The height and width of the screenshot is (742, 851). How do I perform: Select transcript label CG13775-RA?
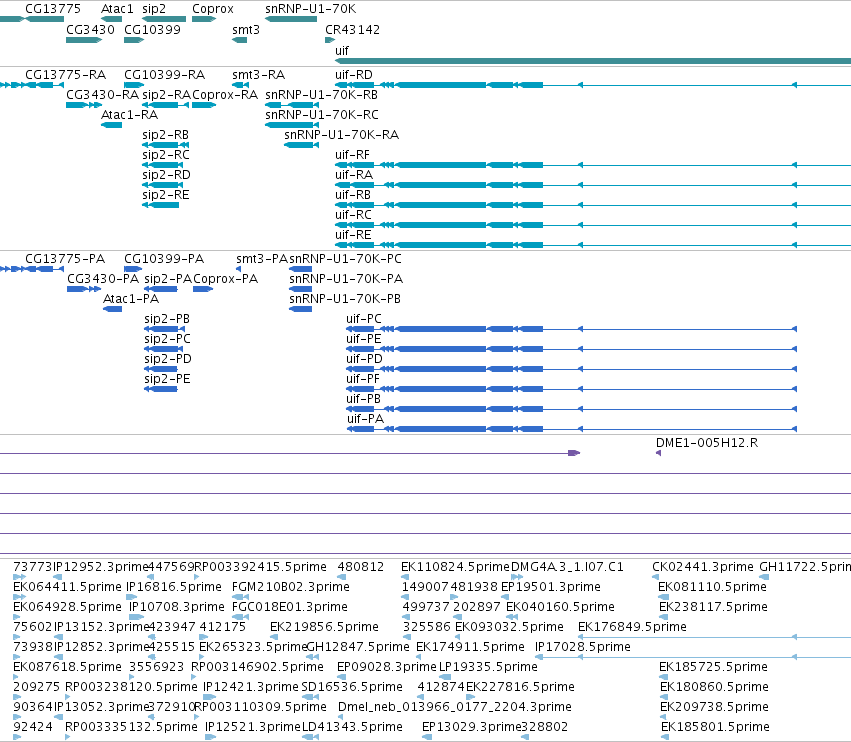(x=65, y=74)
